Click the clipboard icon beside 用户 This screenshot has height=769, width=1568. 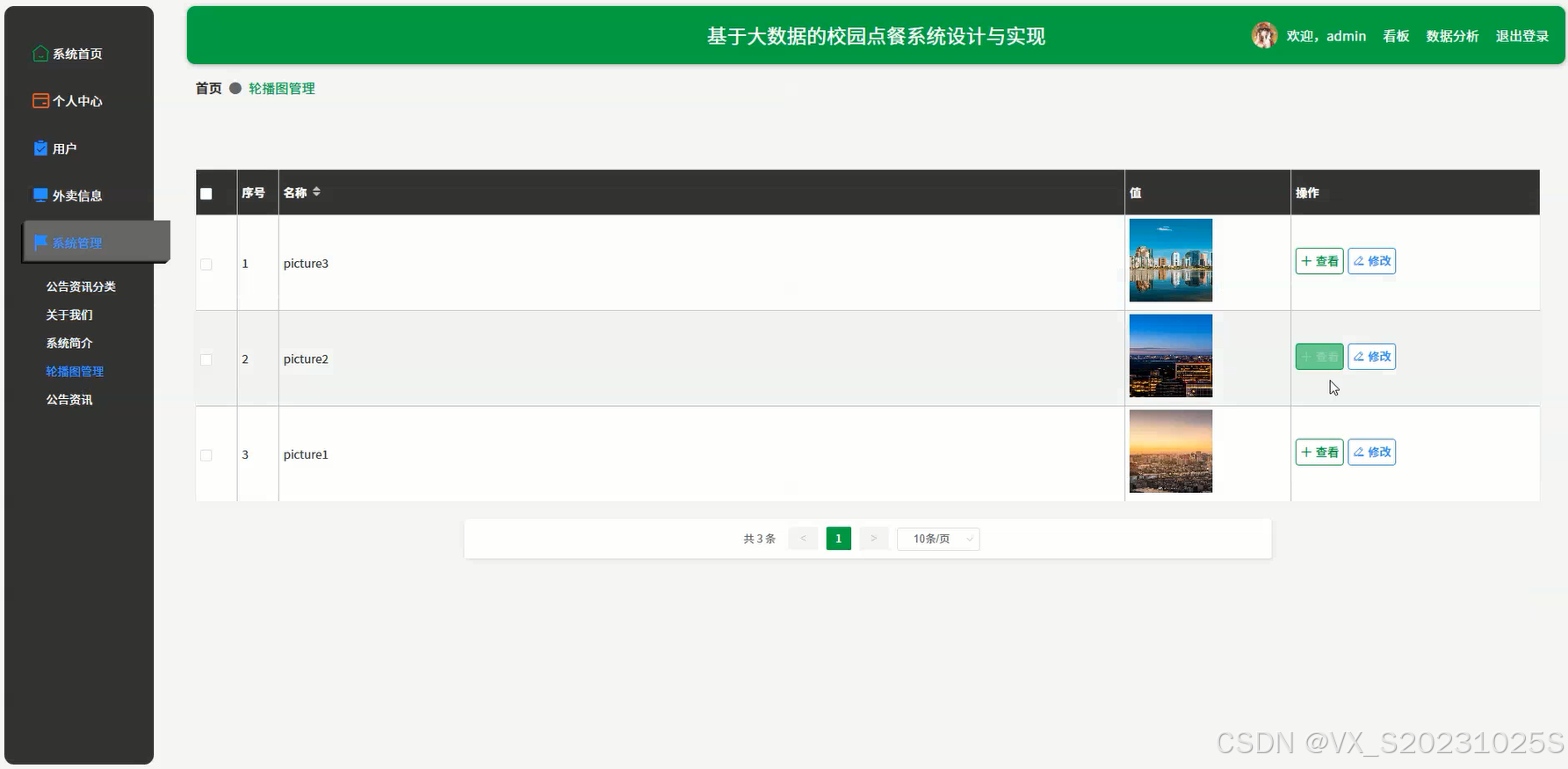[x=40, y=149]
